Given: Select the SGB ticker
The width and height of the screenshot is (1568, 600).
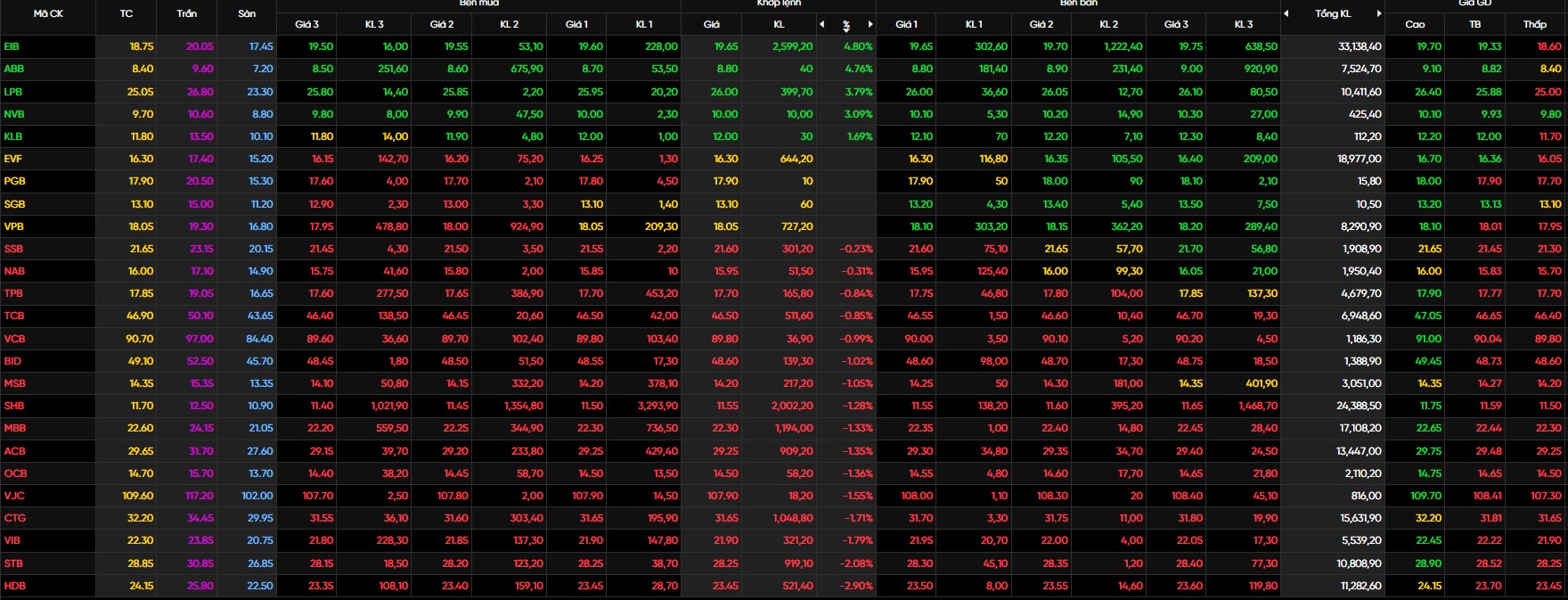Looking at the screenshot, I should [x=14, y=204].
